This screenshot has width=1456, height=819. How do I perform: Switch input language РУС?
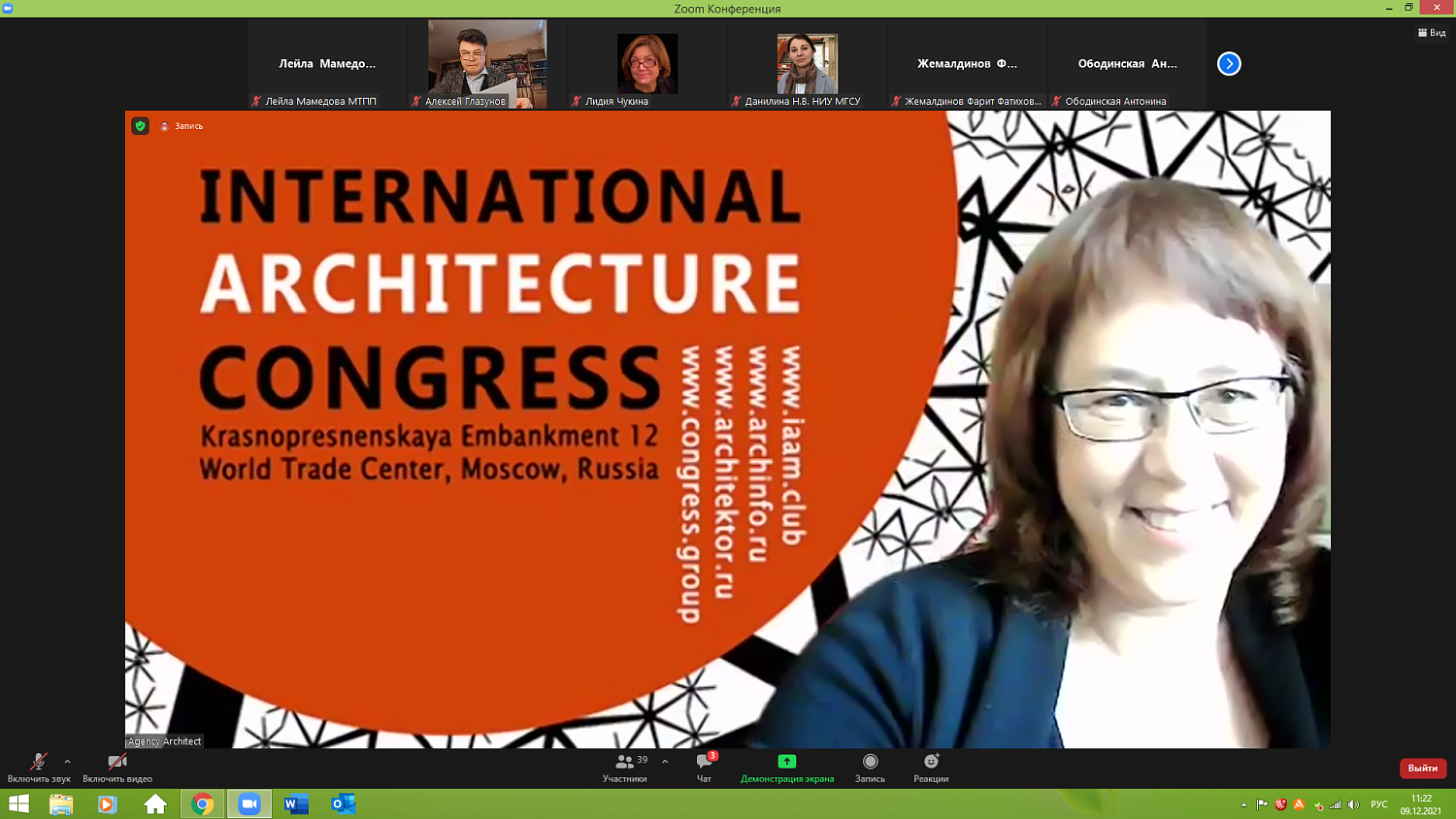click(1379, 804)
